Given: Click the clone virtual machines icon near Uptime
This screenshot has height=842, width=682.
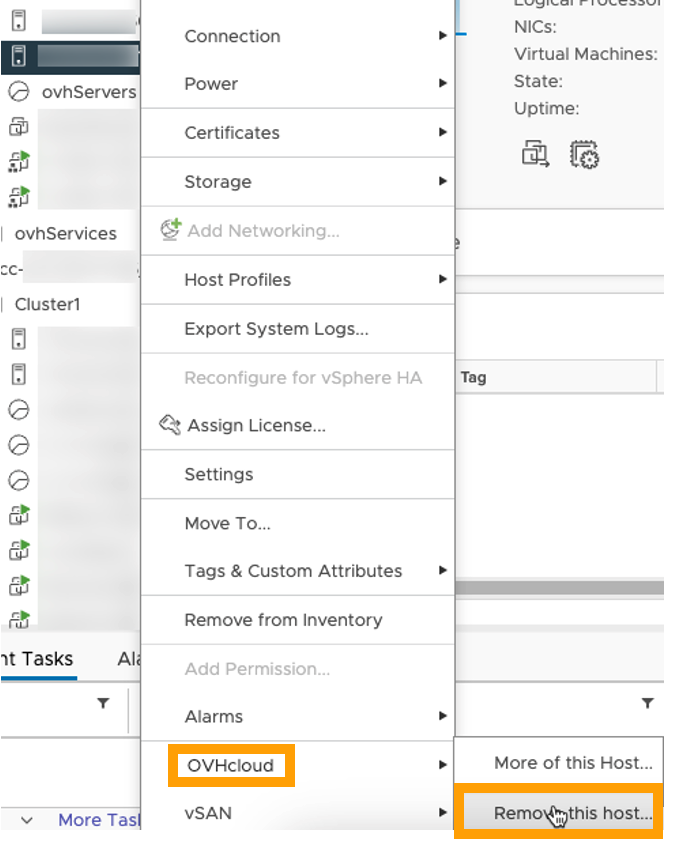Looking at the screenshot, I should point(536,155).
